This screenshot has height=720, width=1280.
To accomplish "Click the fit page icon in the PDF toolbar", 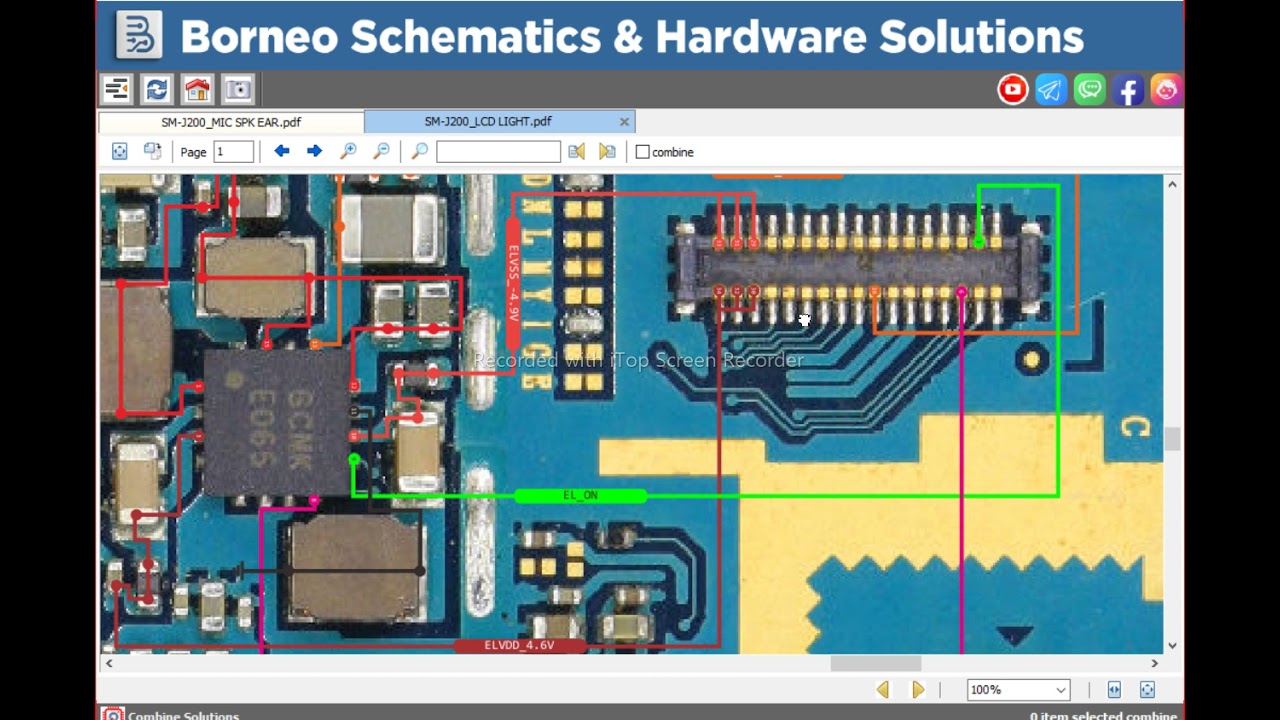I will (x=119, y=152).
